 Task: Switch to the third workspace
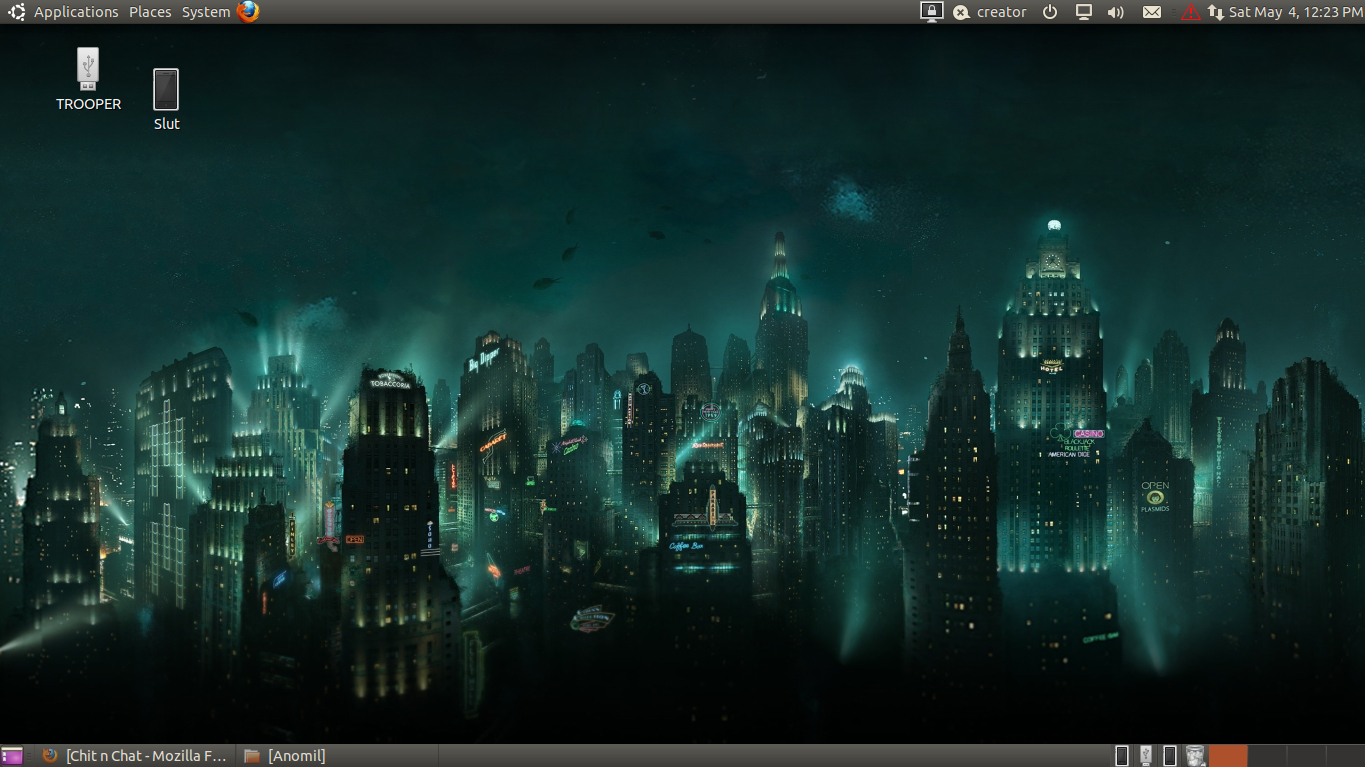(x=1306, y=756)
